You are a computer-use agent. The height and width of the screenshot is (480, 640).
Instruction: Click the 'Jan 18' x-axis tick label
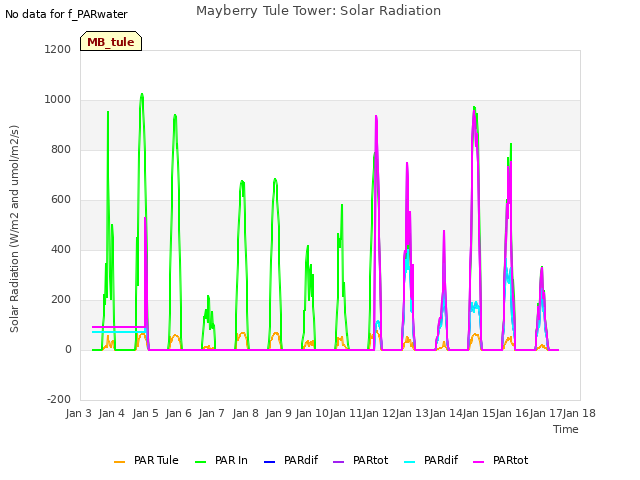tap(580, 413)
